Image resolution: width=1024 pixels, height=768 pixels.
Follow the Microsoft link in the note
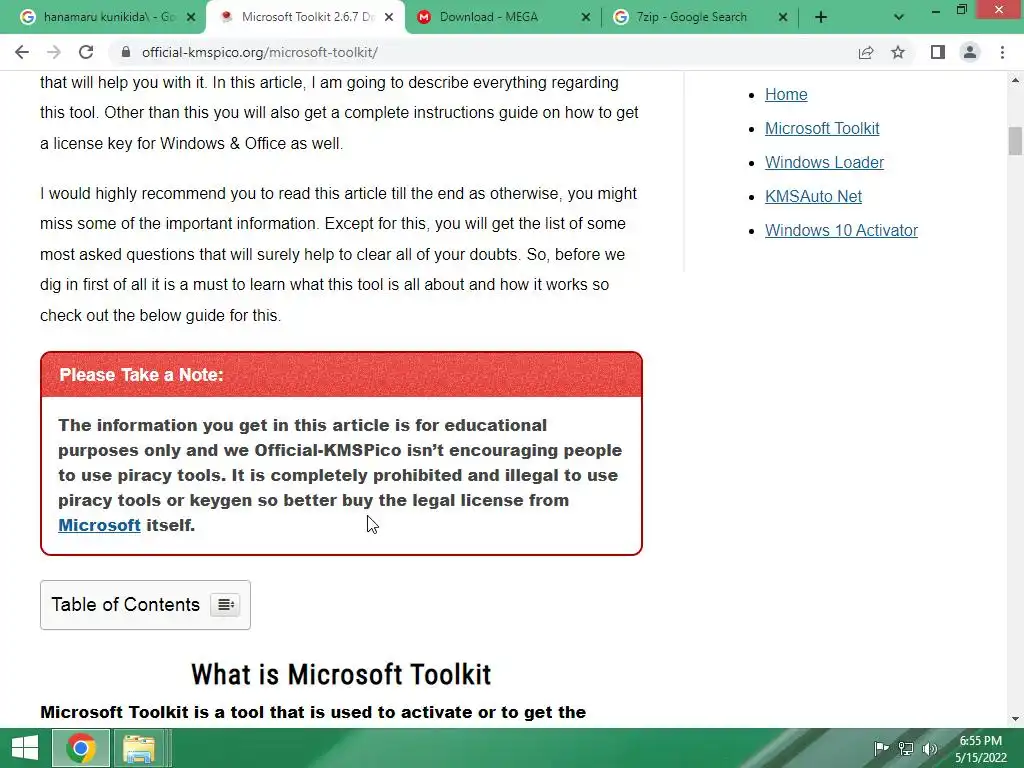point(99,525)
